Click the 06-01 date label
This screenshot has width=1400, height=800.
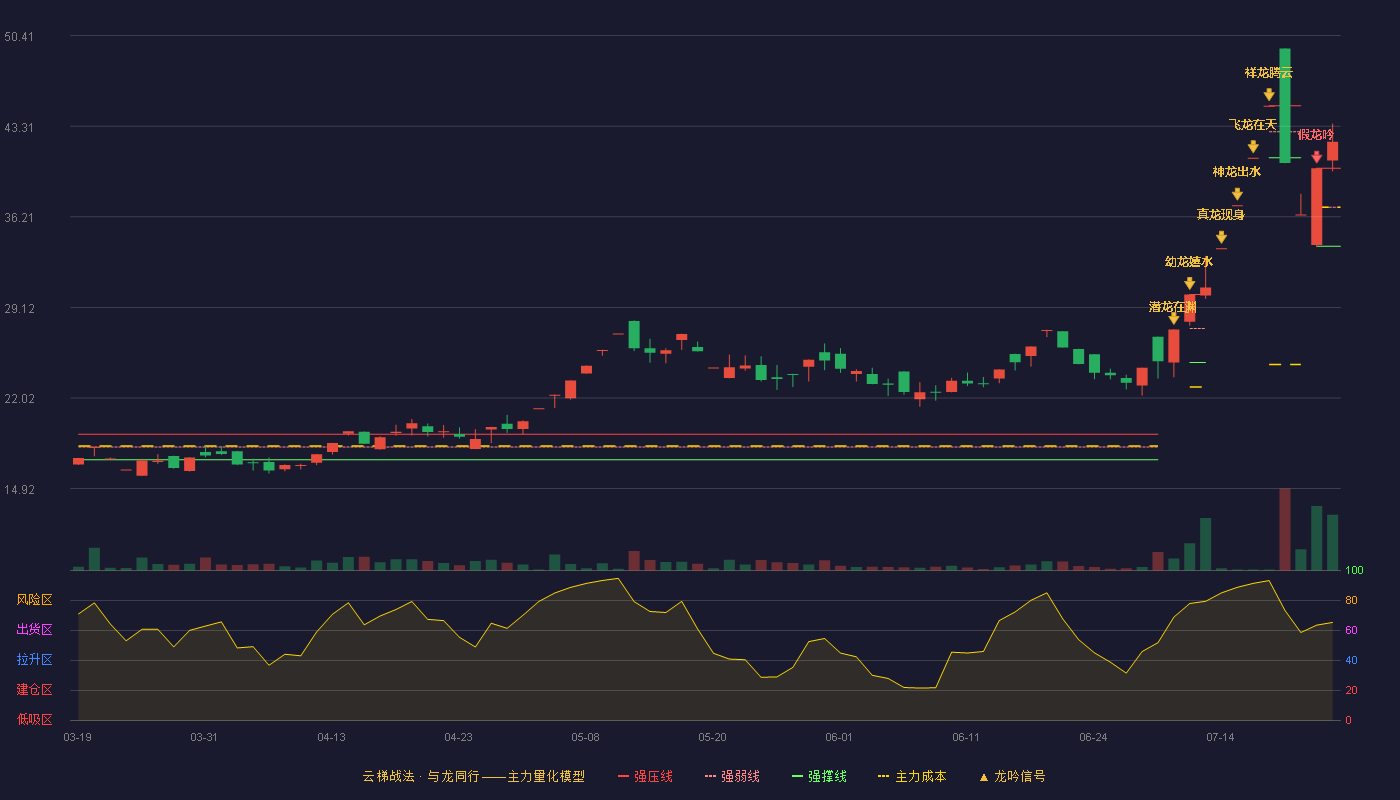[x=839, y=737]
